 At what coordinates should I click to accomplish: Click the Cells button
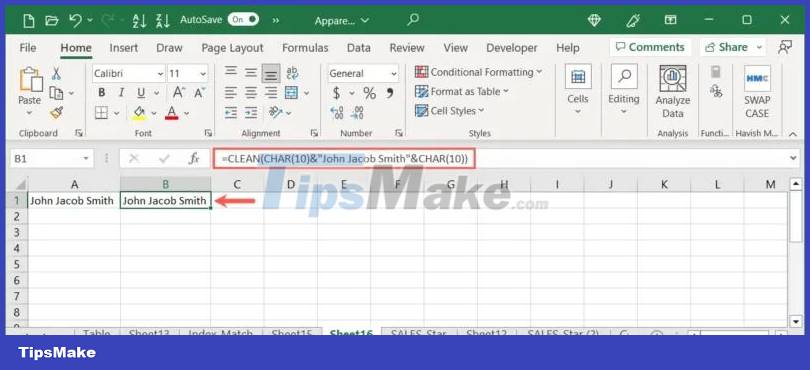coord(578,89)
